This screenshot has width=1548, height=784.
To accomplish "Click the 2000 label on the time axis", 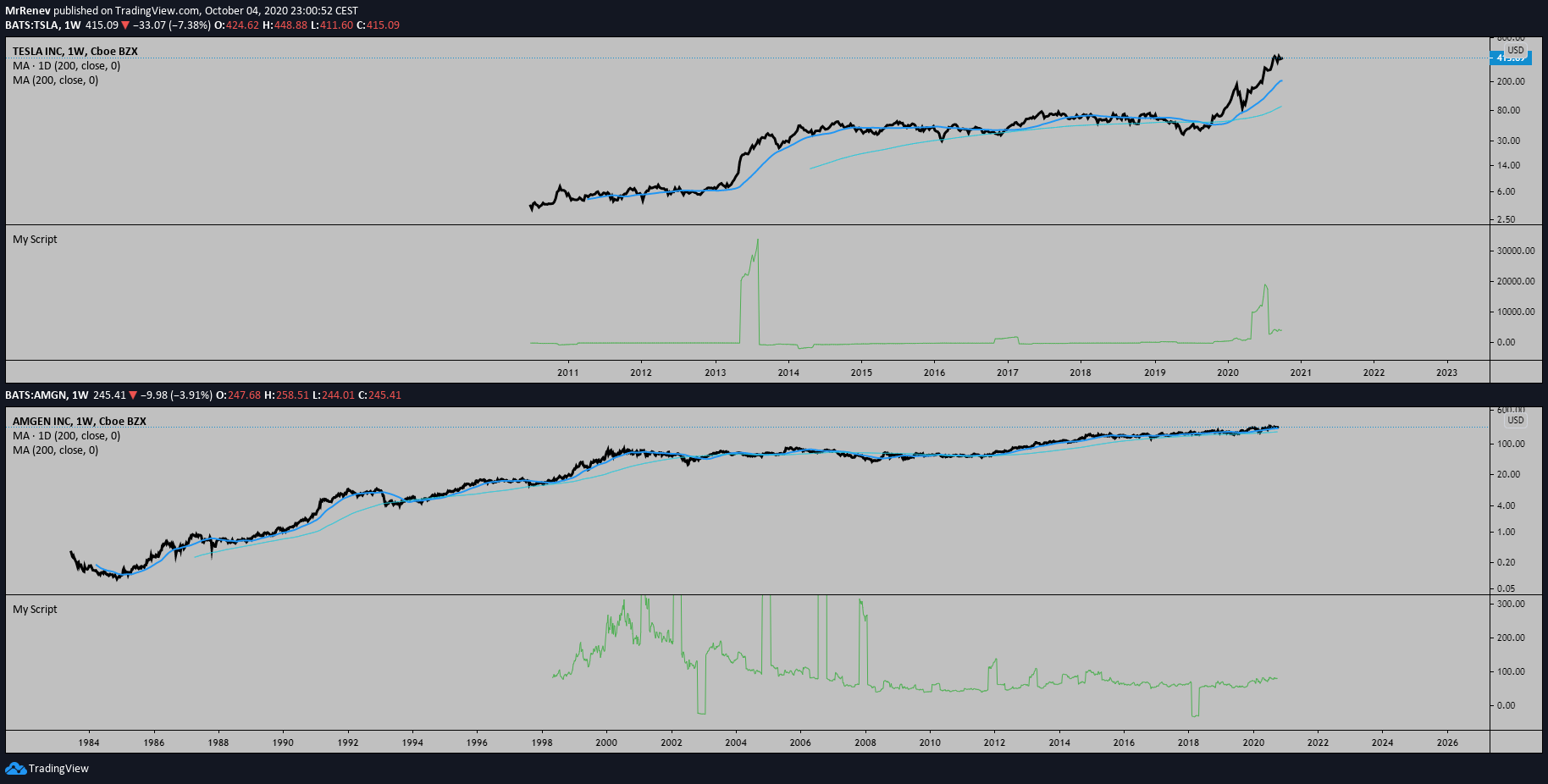I will coord(606,743).
